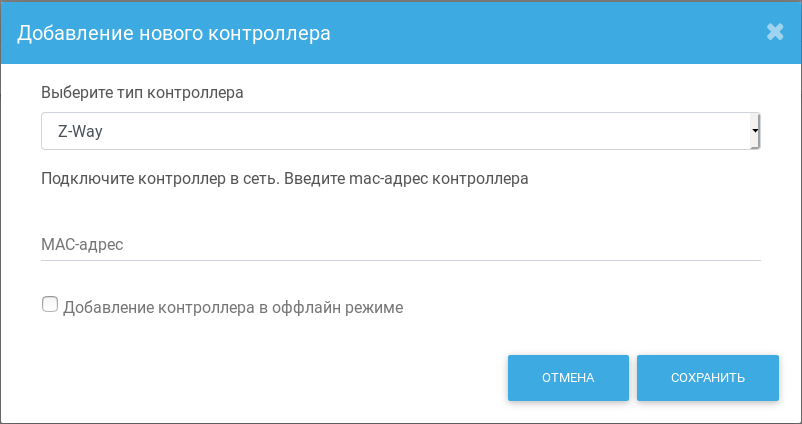Tick the square box before 'Добавление контроллера'

[50, 305]
